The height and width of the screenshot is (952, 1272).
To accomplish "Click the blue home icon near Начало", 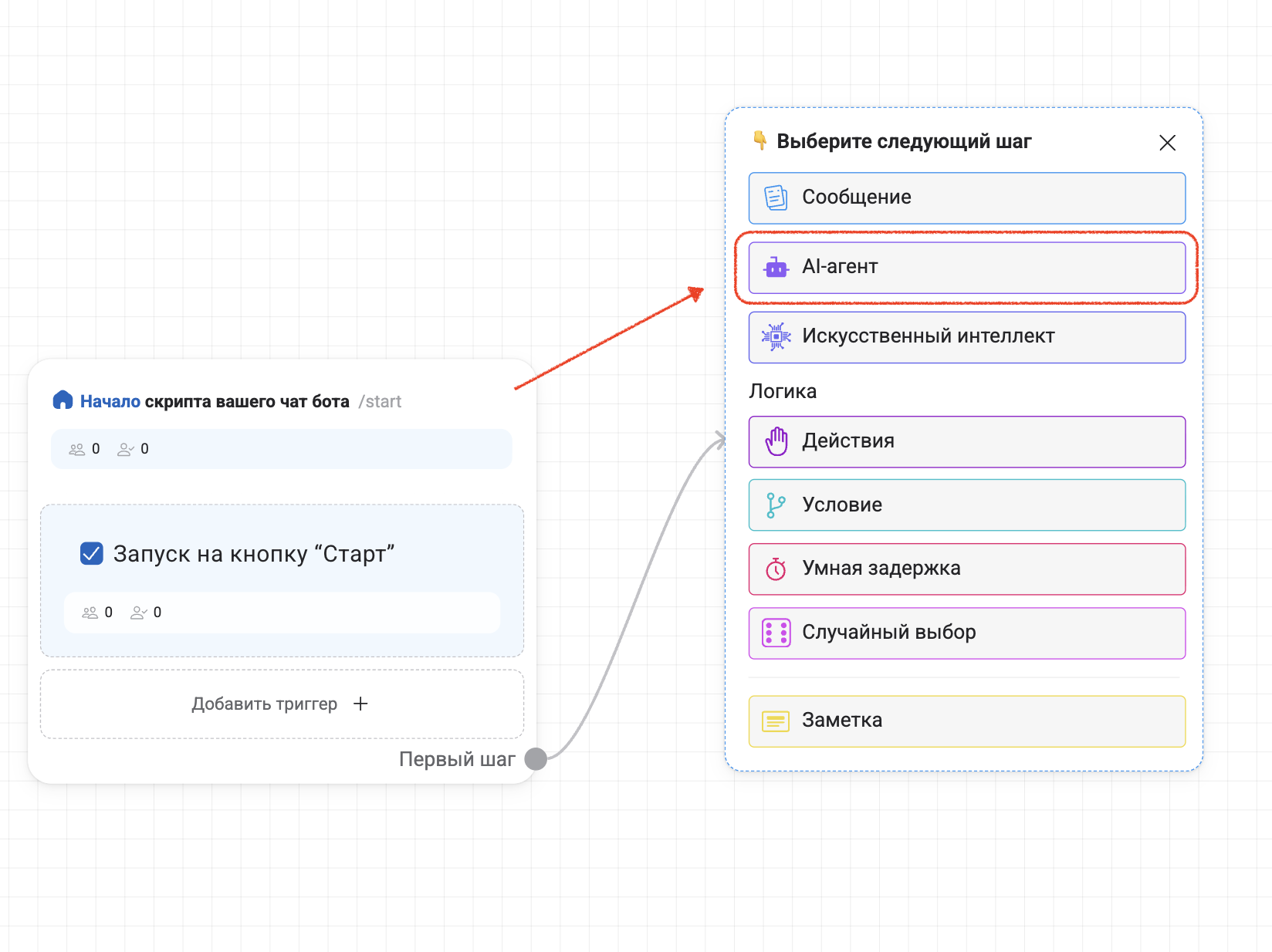I will pyautogui.click(x=63, y=400).
